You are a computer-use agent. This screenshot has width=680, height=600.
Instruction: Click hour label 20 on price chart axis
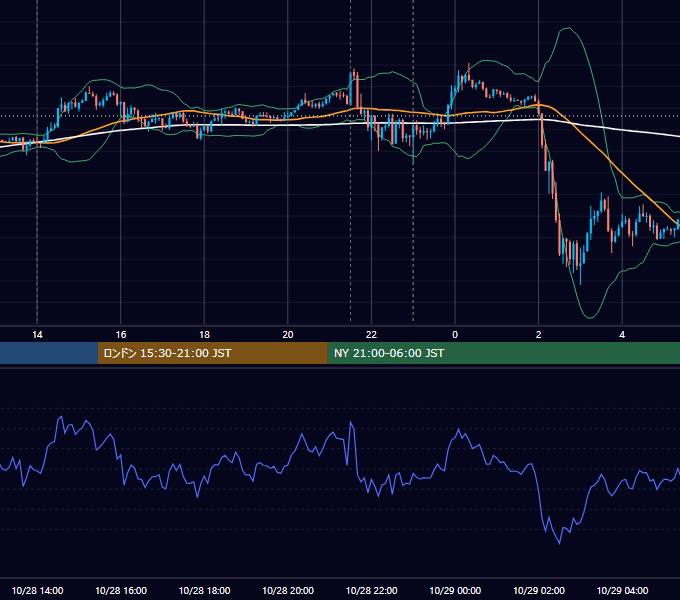[288, 335]
